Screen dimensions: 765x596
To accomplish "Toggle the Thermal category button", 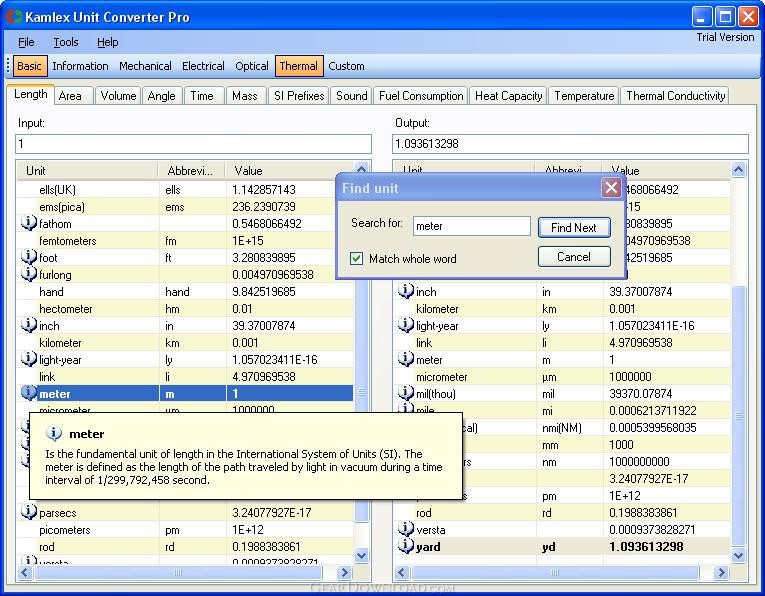I will tap(299, 66).
